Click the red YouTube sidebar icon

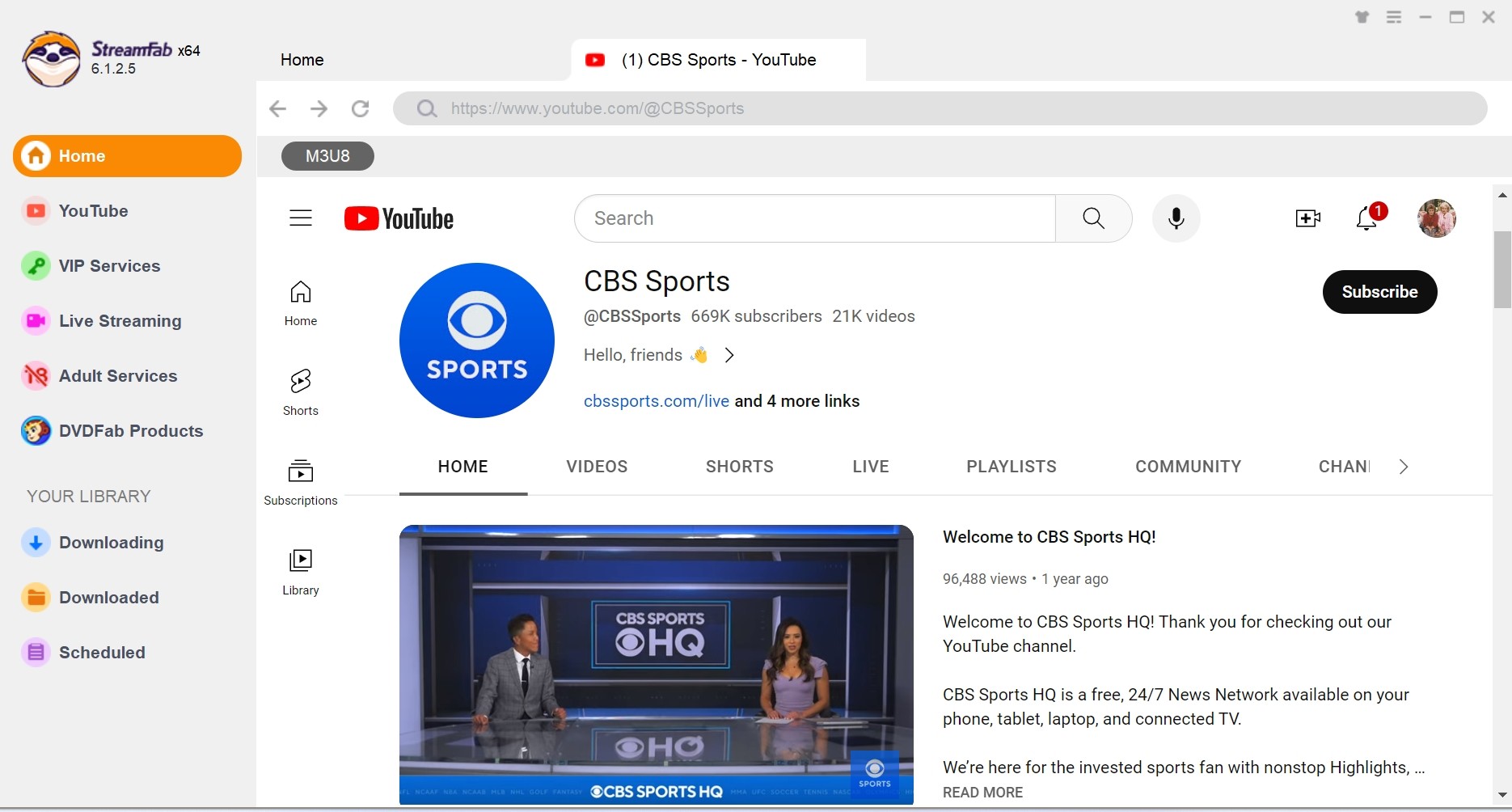36,211
